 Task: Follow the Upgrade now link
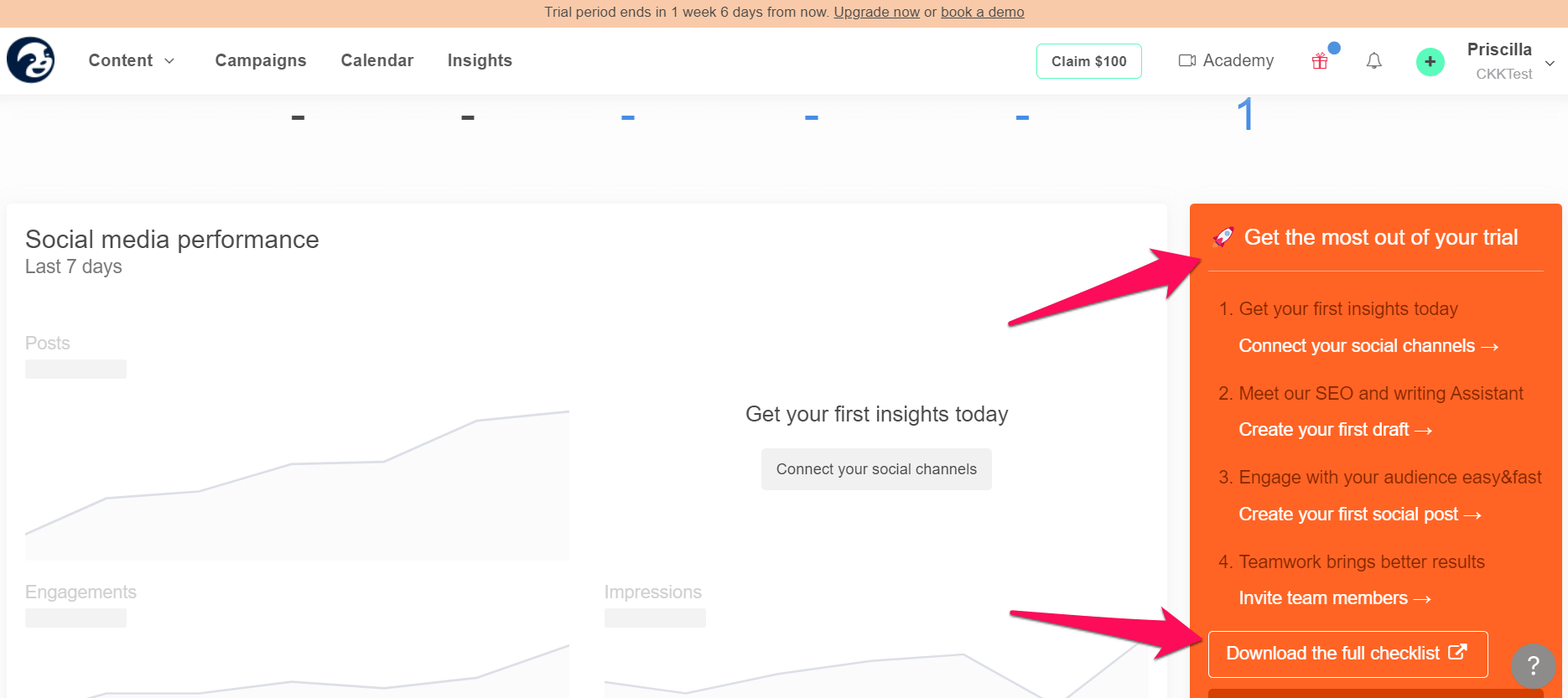pos(876,12)
